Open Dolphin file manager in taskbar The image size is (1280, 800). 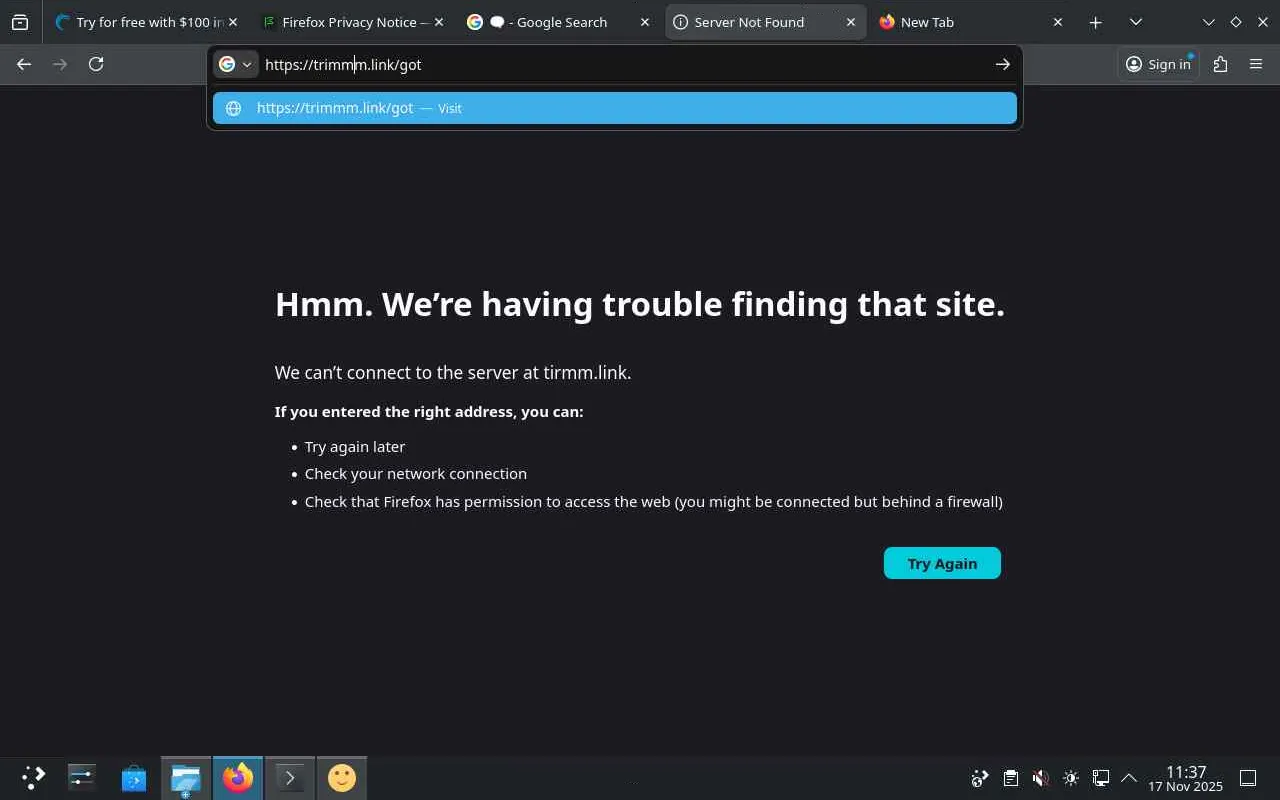185,778
